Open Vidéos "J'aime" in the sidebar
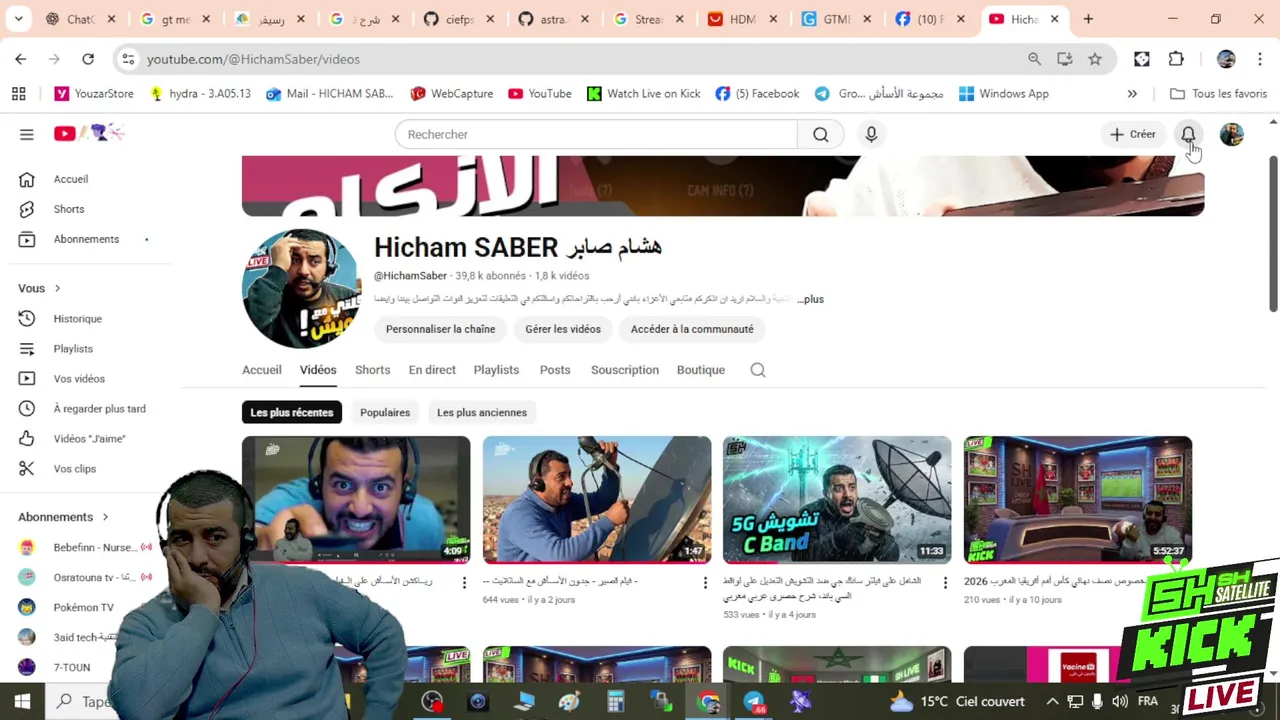1280x720 pixels. pyautogui.click(x=90, y=439)
